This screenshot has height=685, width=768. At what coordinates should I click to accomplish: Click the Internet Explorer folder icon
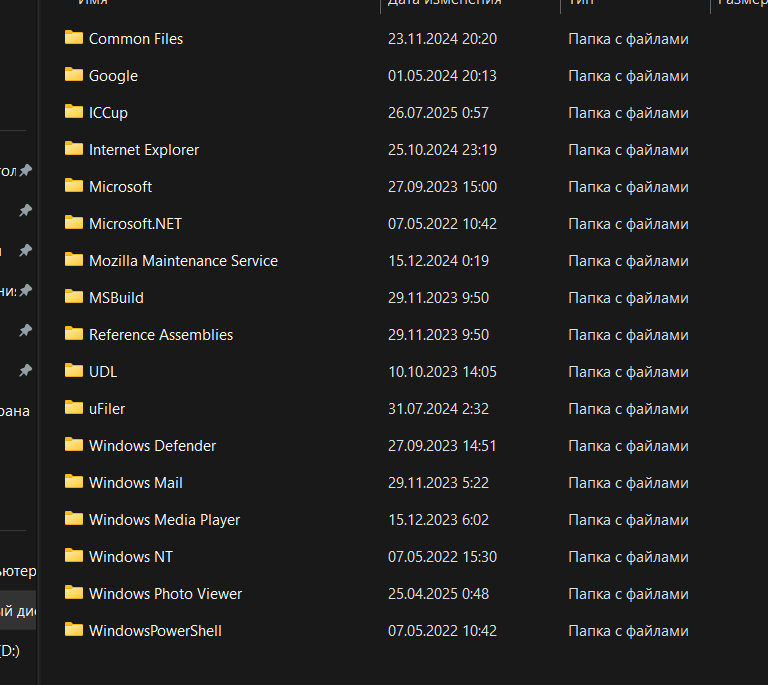pos(74,149)
